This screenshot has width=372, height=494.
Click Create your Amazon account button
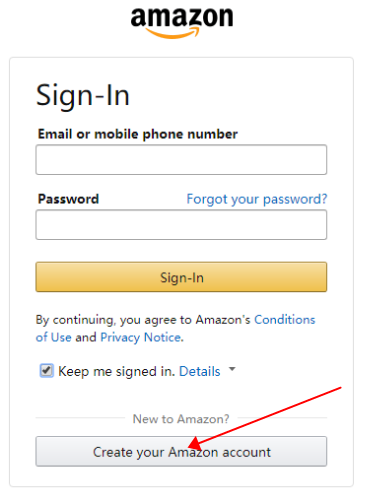tap(181, 452)
